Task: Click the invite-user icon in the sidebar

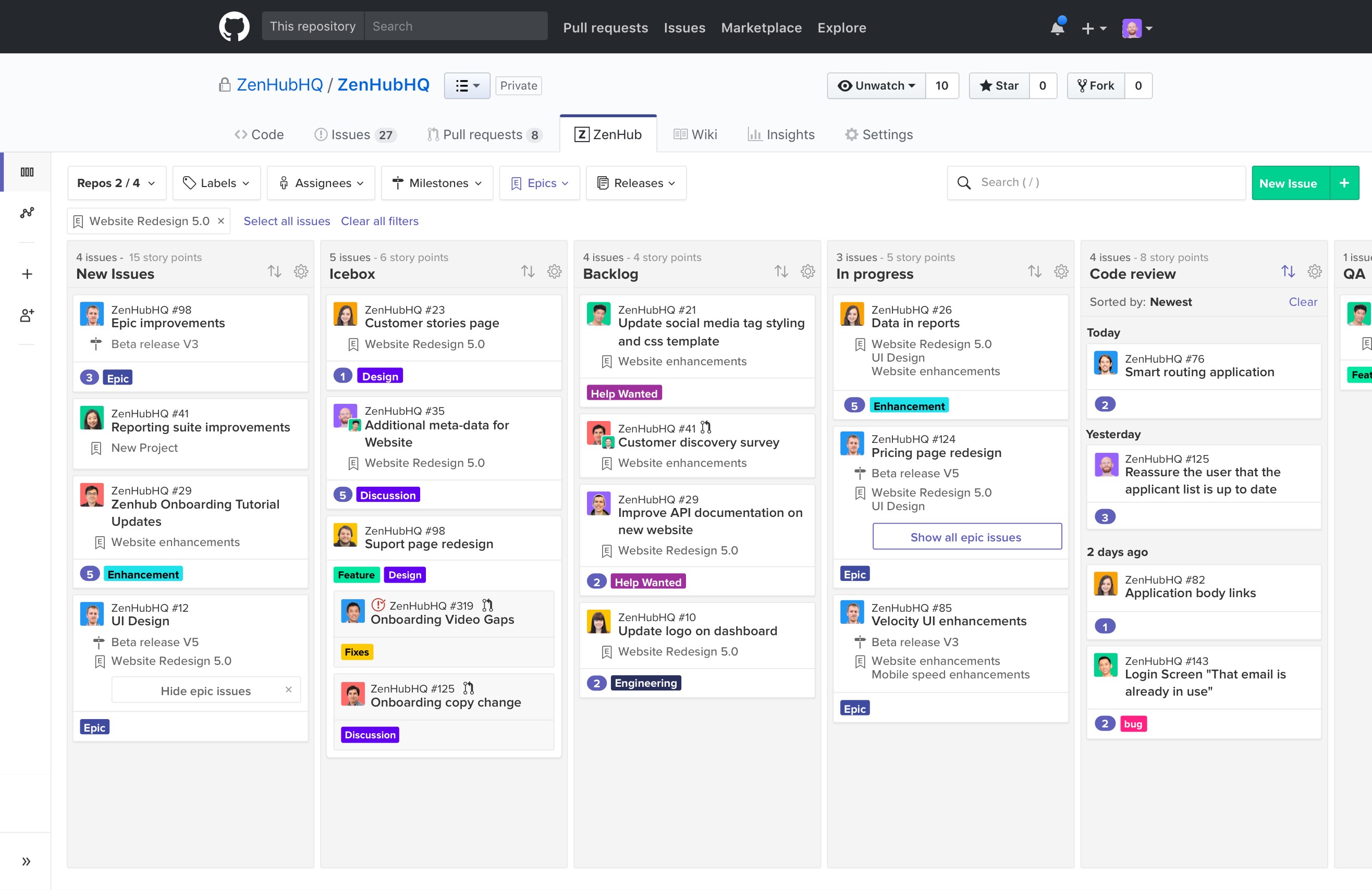Action: click(27, 315)
